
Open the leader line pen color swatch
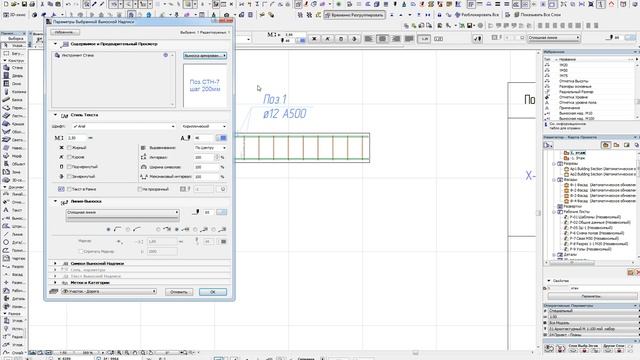tap(222, 212)
